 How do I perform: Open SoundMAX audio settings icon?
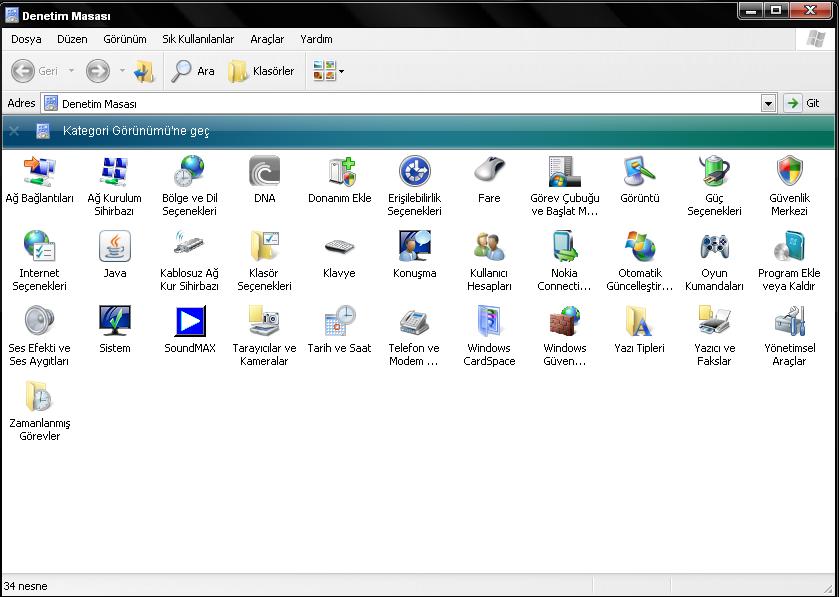pyautogui.click(x=189, y=322)
